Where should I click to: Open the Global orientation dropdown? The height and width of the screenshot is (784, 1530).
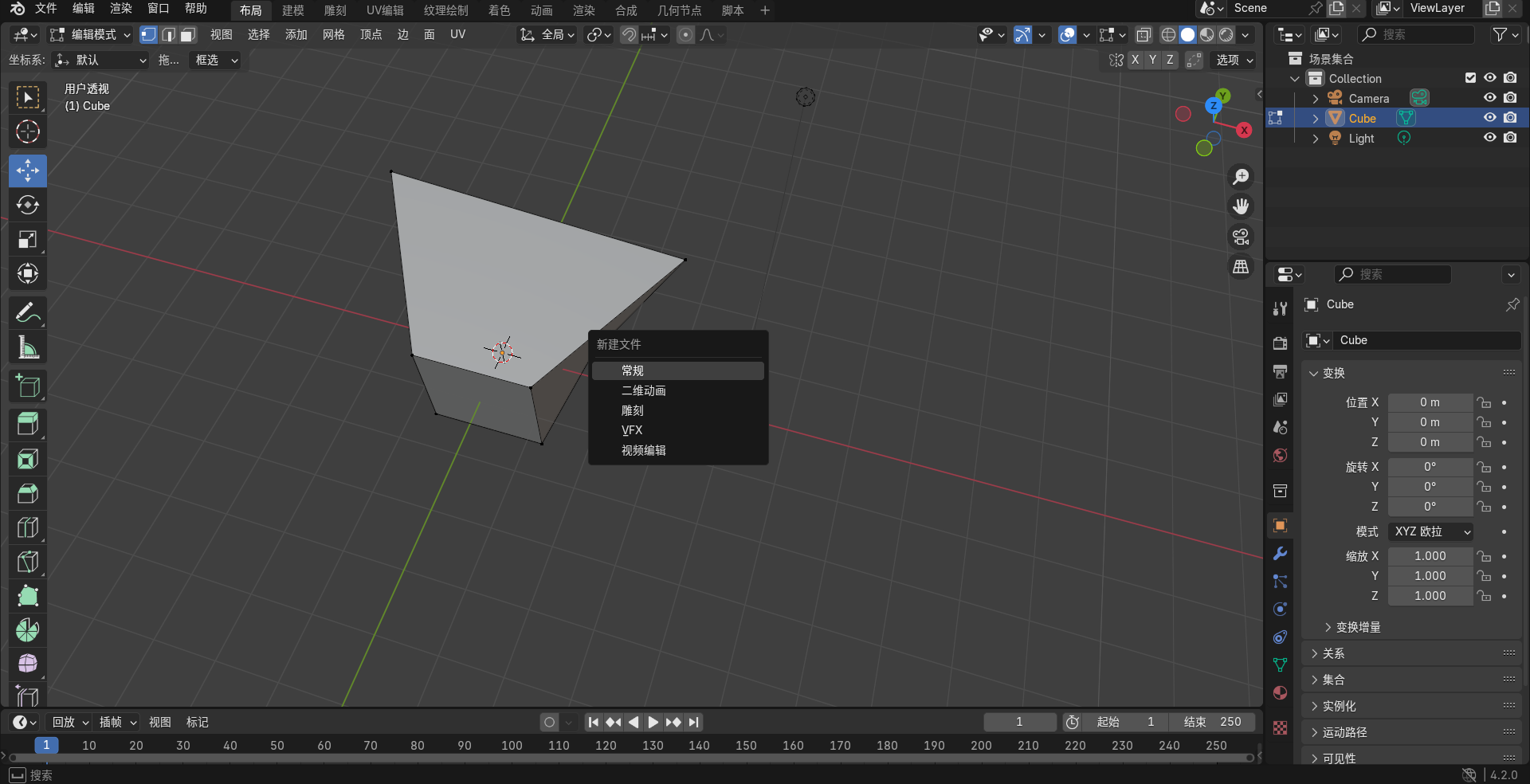[x=547, y=34]
